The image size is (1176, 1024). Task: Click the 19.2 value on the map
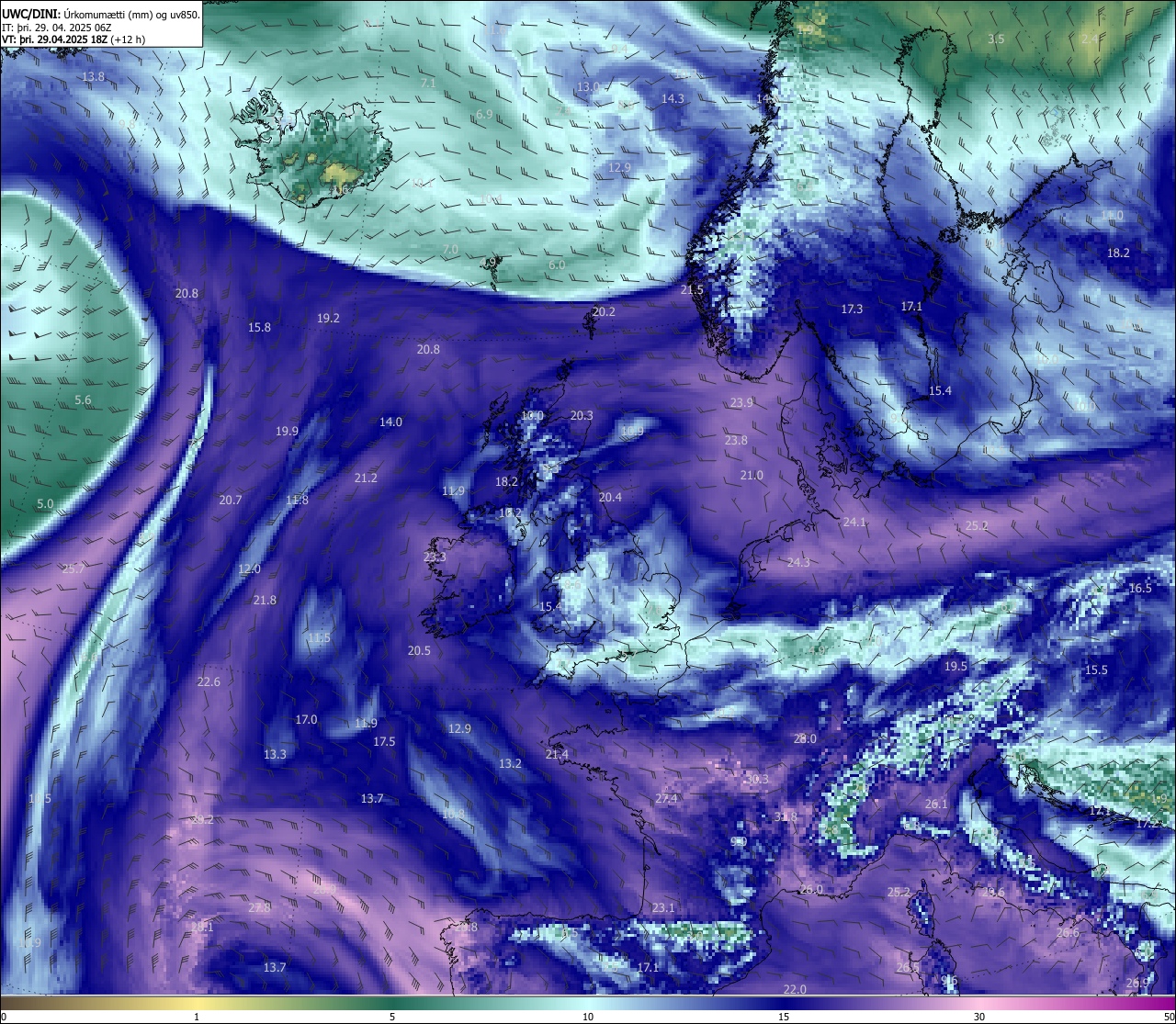(x=328, y=319)
